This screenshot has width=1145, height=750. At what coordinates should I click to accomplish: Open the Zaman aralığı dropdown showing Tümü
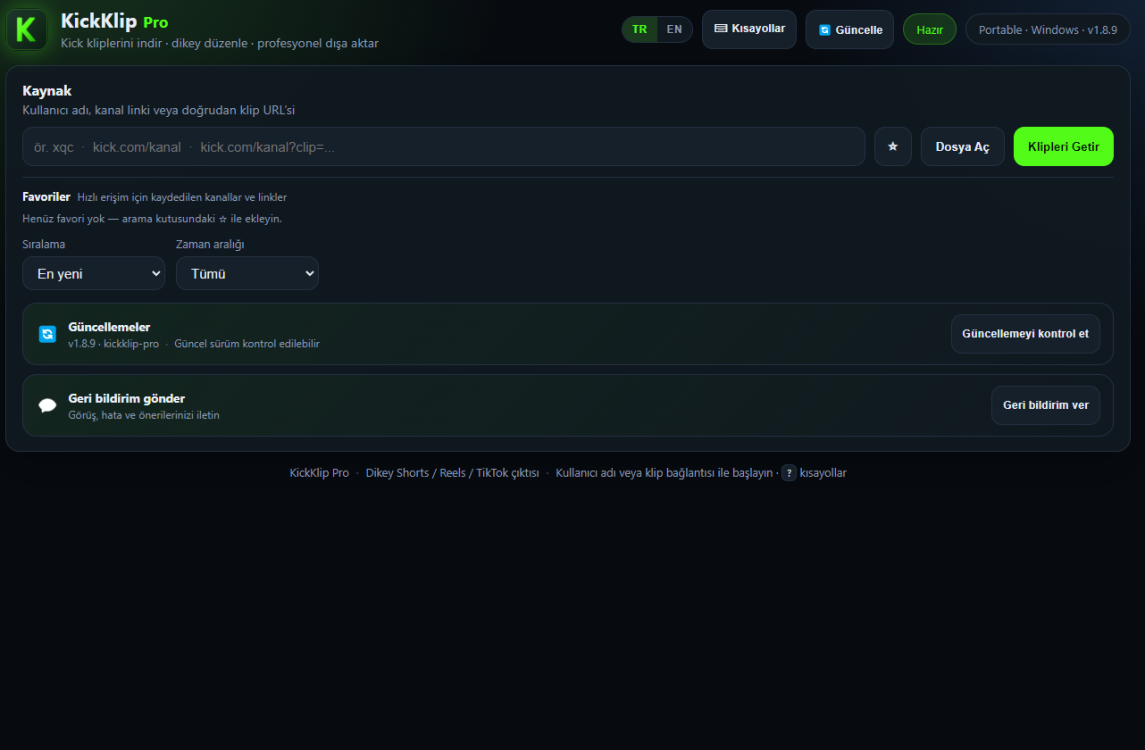(247, 273)
